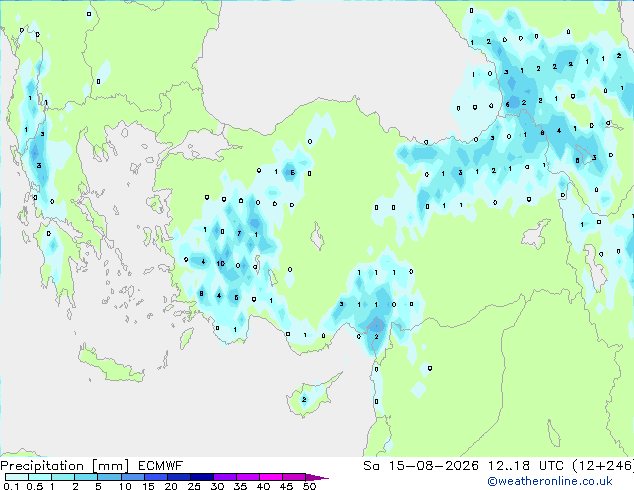Click the 0.5–1 mm legend color box
Image resolution: width=634 pixels, height=490 pixels.
coord(40,477)
